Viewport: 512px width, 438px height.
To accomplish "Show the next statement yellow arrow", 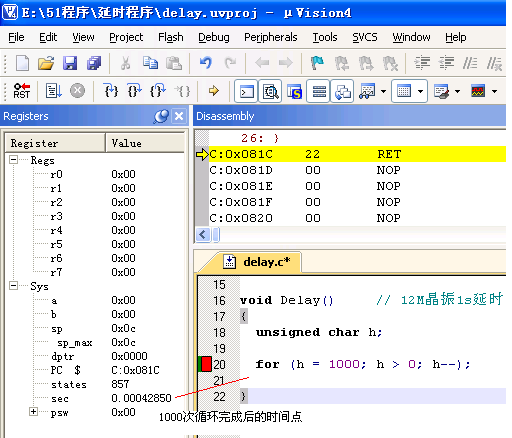I will (x=214, y=91).
